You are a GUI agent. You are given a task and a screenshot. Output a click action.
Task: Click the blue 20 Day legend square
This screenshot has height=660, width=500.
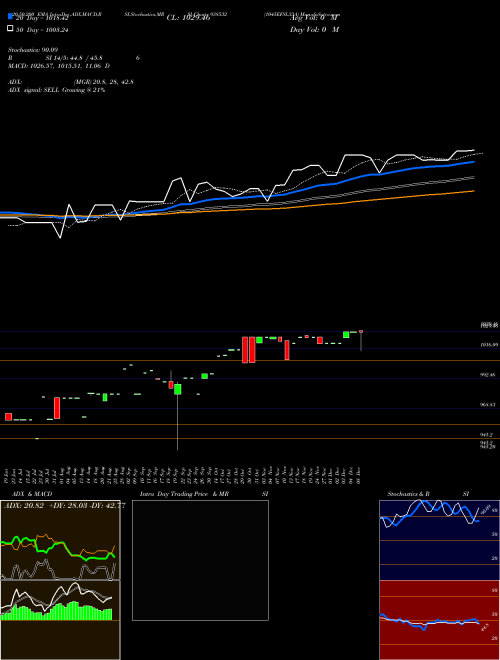tap(10, 17)
